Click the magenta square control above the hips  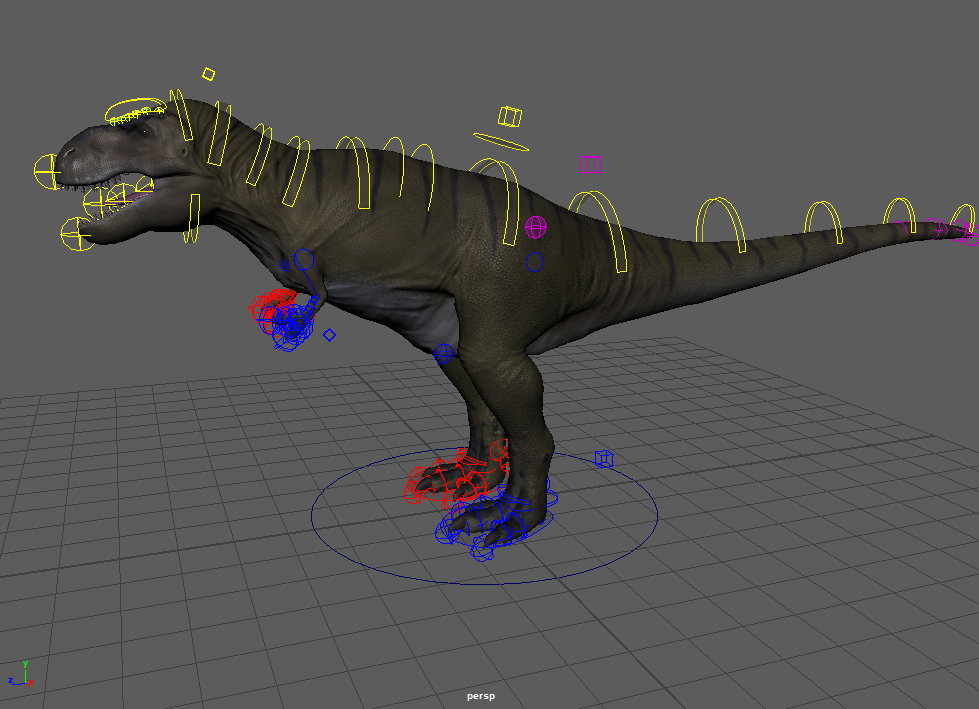[589, 164]
